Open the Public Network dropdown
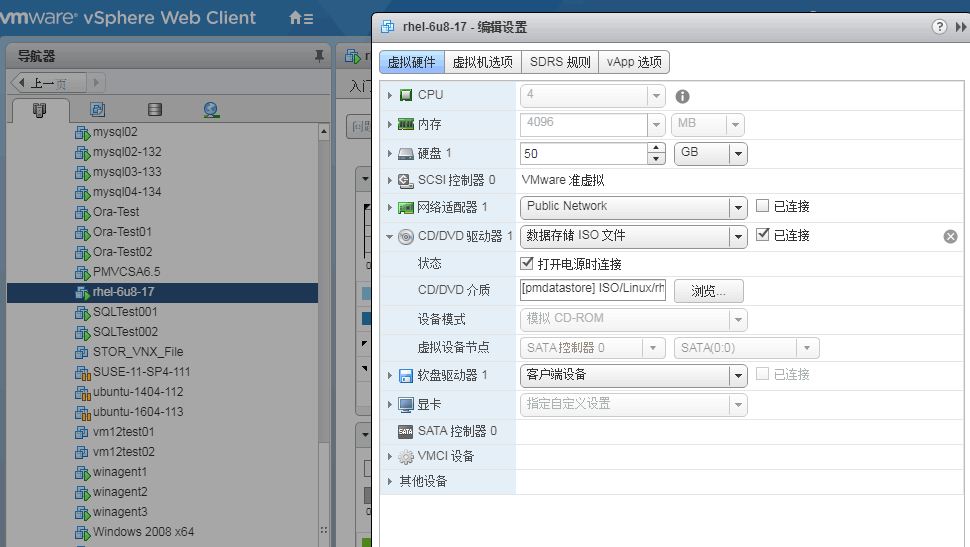 coord(633,207)
